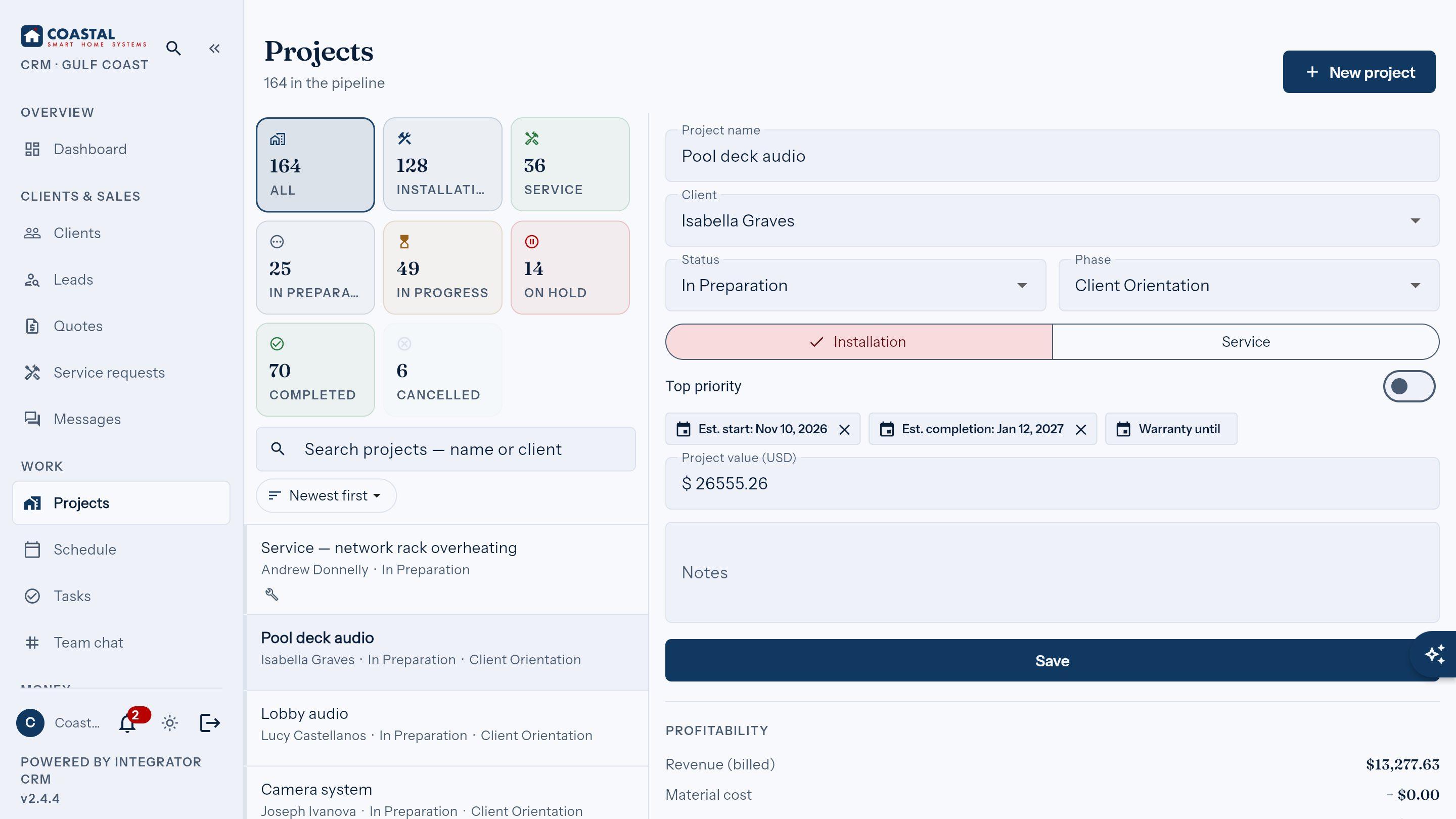This screenshot has height=819, width=1456.
Task: Clear the Est. start date
Action: [844, 430]
